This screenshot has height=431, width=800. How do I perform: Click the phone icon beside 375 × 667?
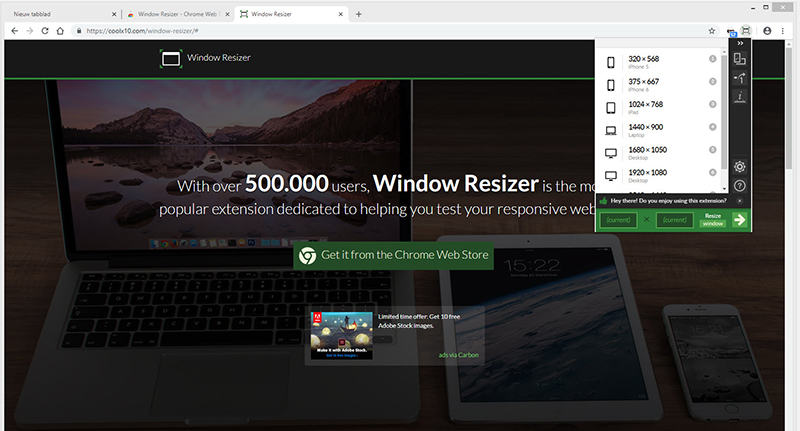coord(611,85)
